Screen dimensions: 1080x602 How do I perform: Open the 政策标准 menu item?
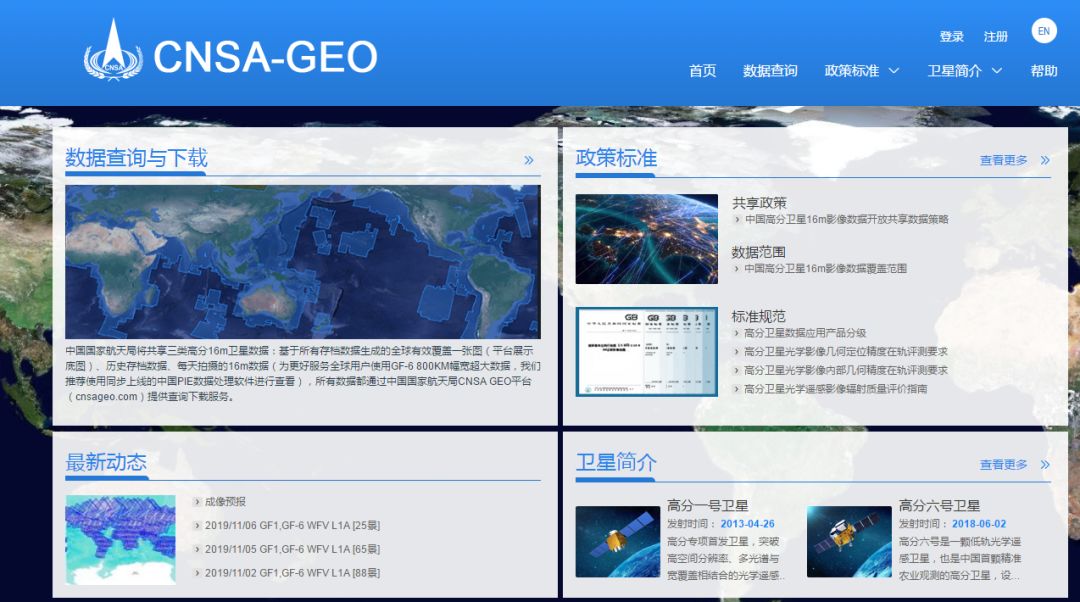point(851,71)
